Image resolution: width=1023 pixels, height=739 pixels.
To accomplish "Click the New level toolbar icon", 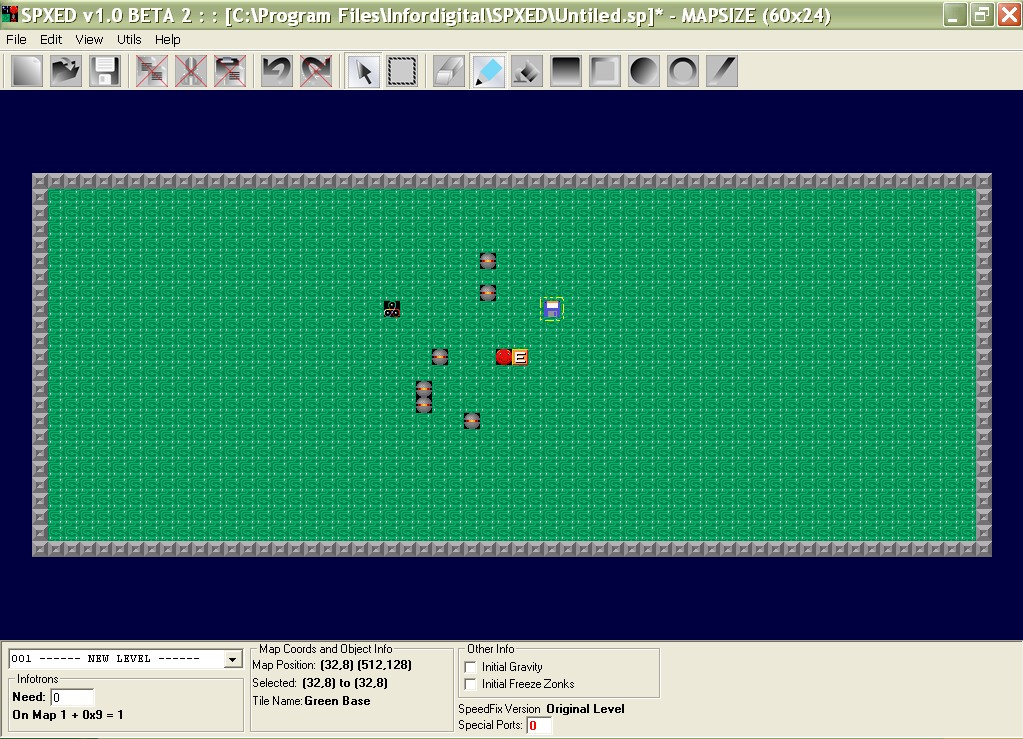I will (x=27, y=71).
